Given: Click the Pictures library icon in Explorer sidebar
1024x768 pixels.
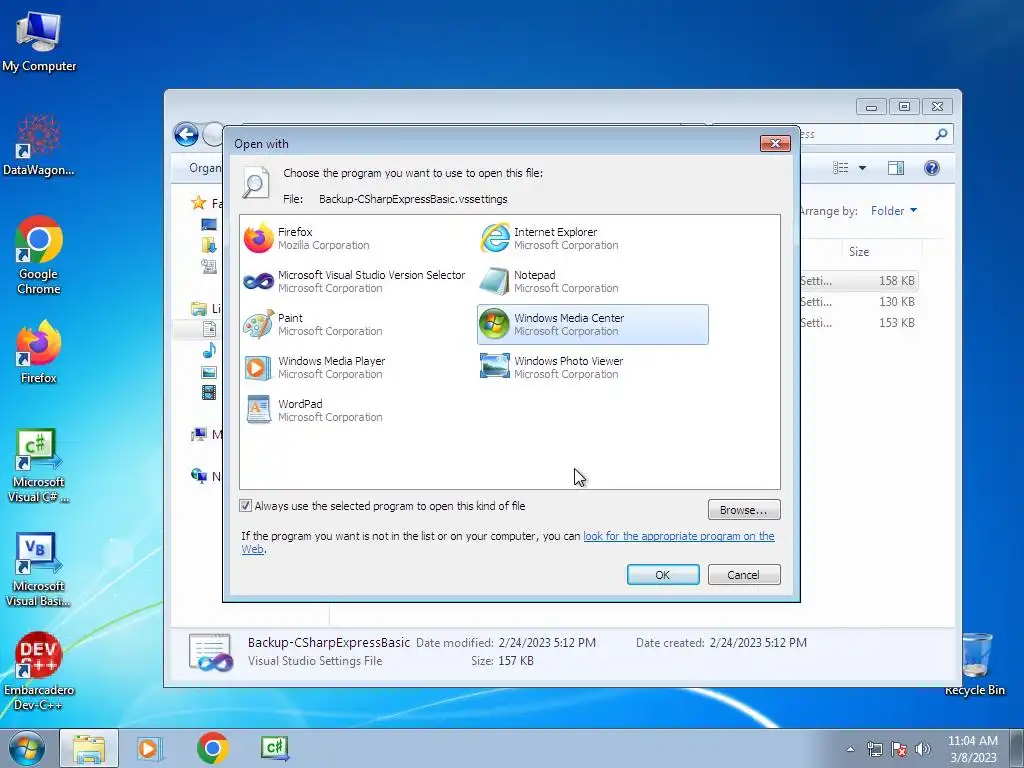Looking at the screenshot, I should tap(209, 372).
